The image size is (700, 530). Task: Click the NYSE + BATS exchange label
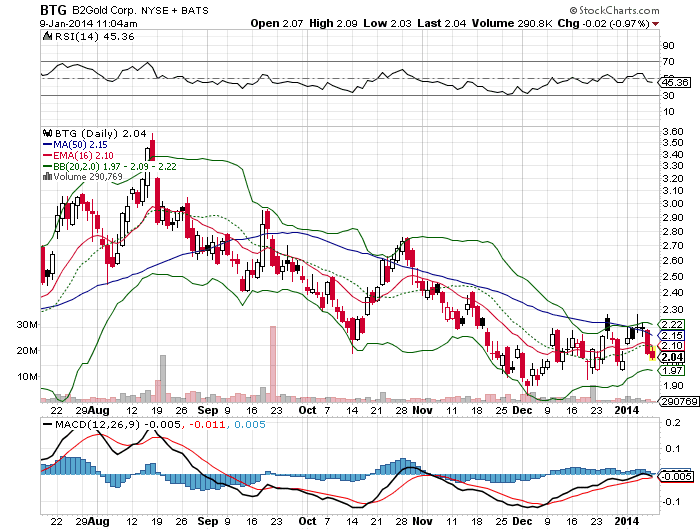point(175,10)
